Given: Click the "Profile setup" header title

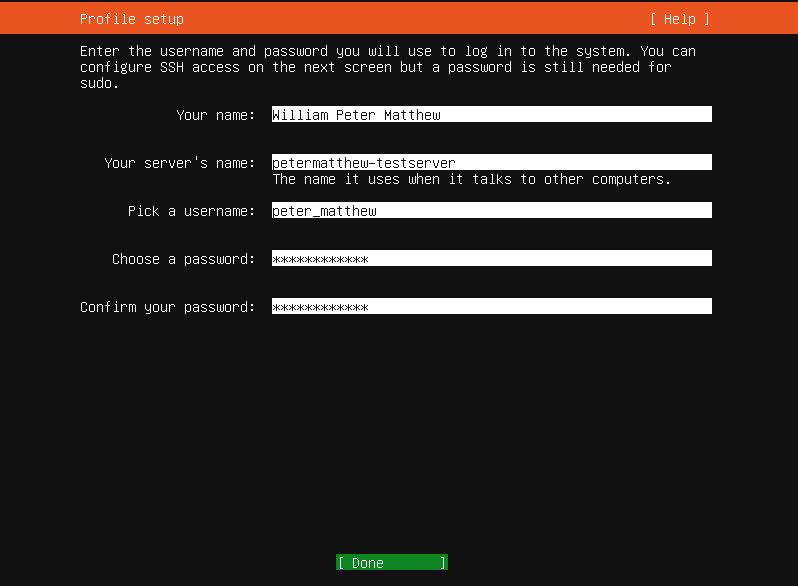Looking at the screenshot, I should pos(132,19).
